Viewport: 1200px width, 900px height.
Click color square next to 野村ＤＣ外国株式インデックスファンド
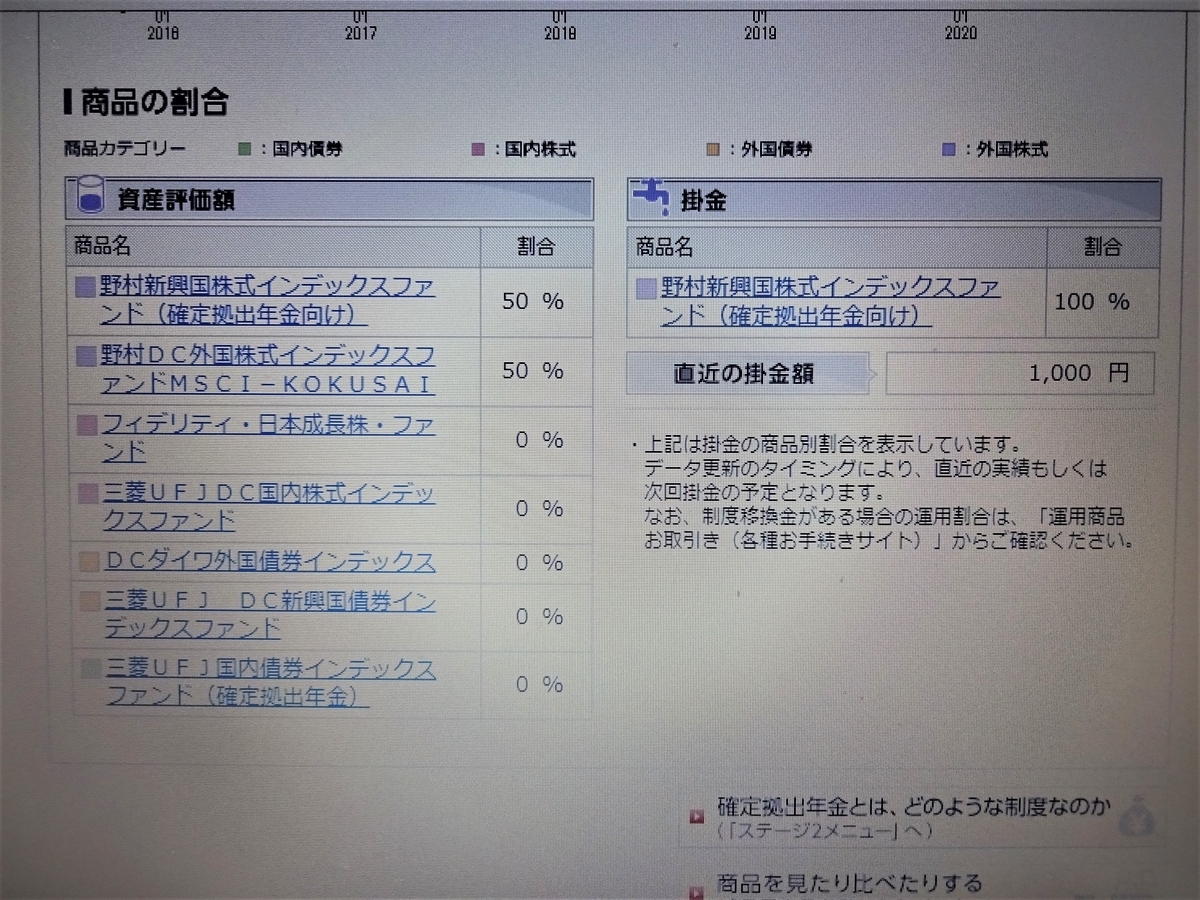(87, 356)
